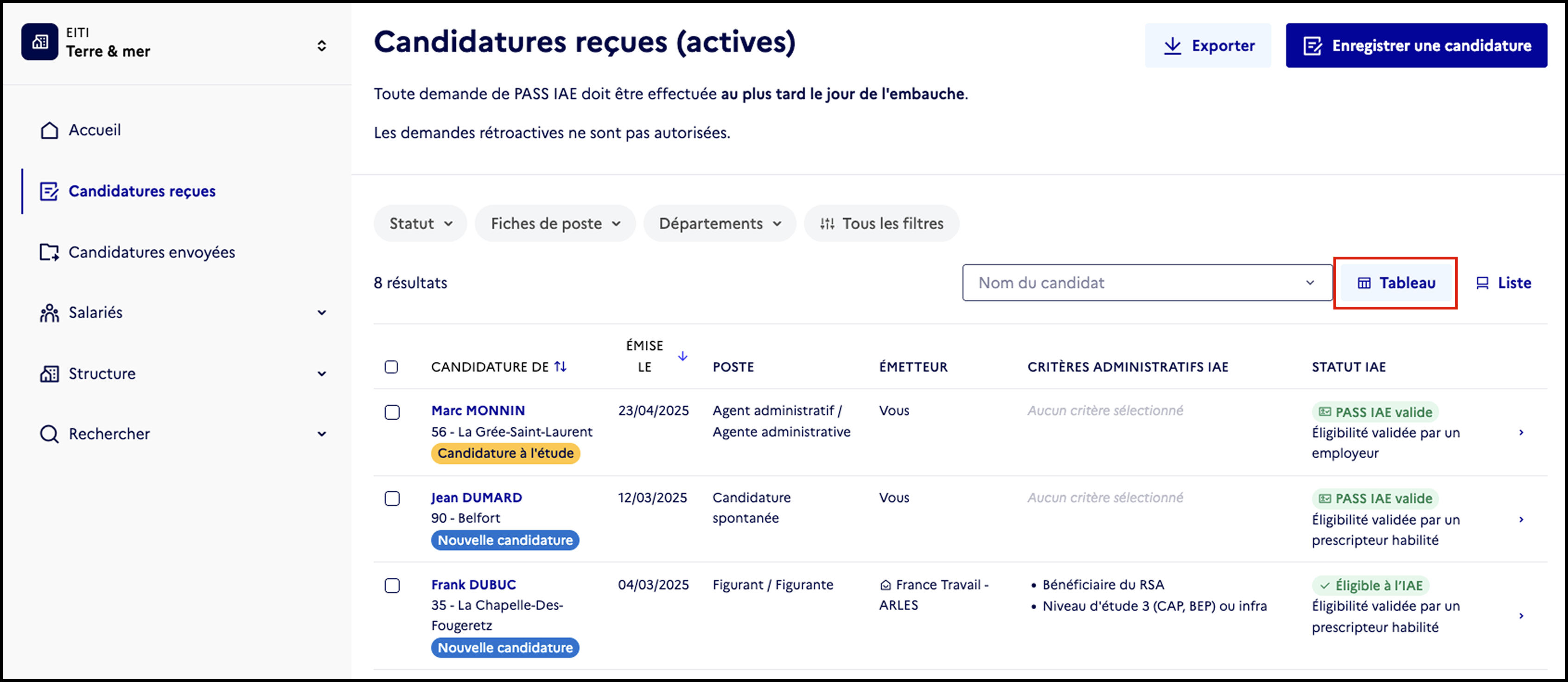The image size is (1568, 682).
Task: Click date 12/03/2025
Action: tap(652, 498)
